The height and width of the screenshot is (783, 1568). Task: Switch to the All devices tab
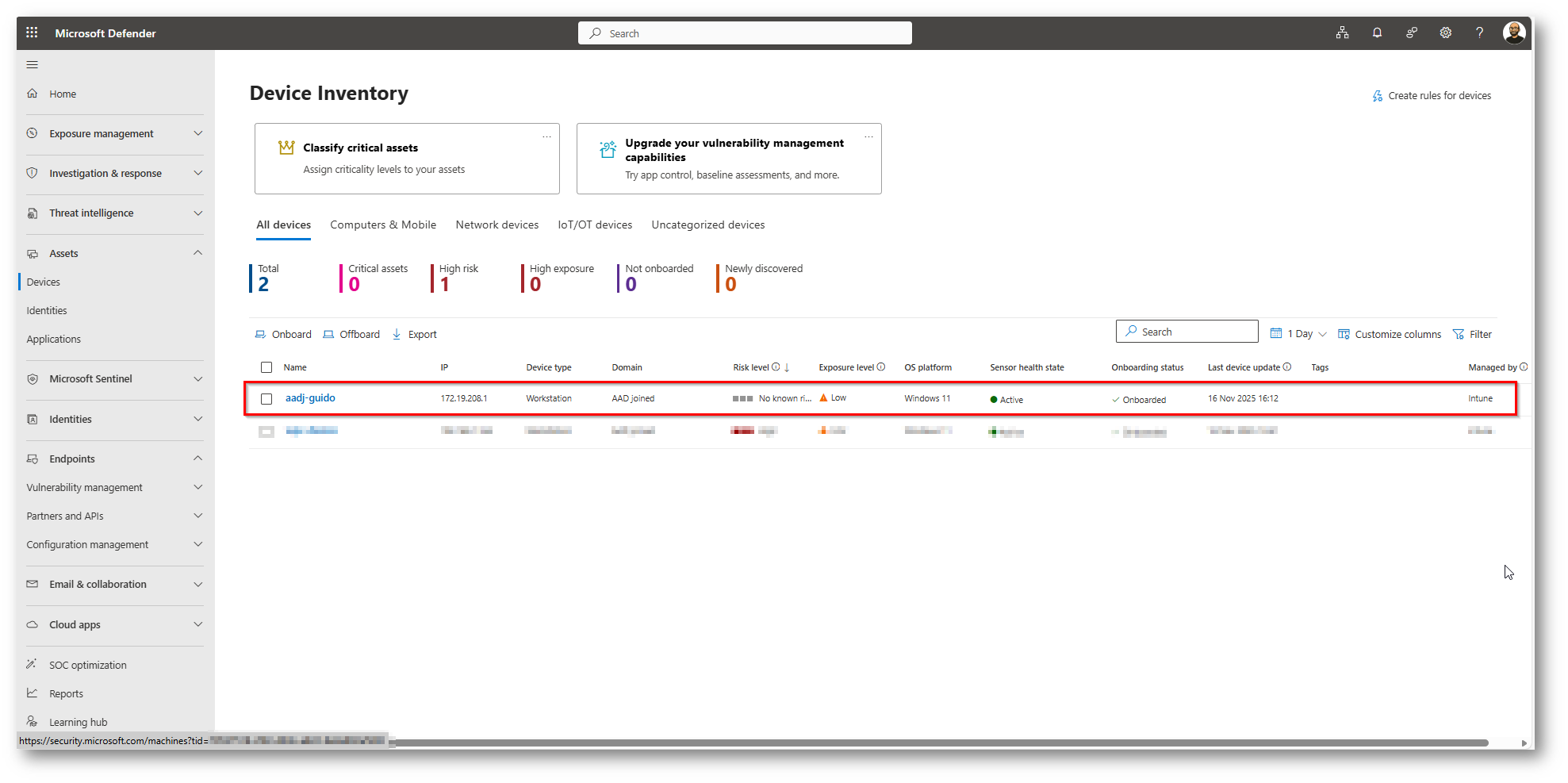[283, 225]
